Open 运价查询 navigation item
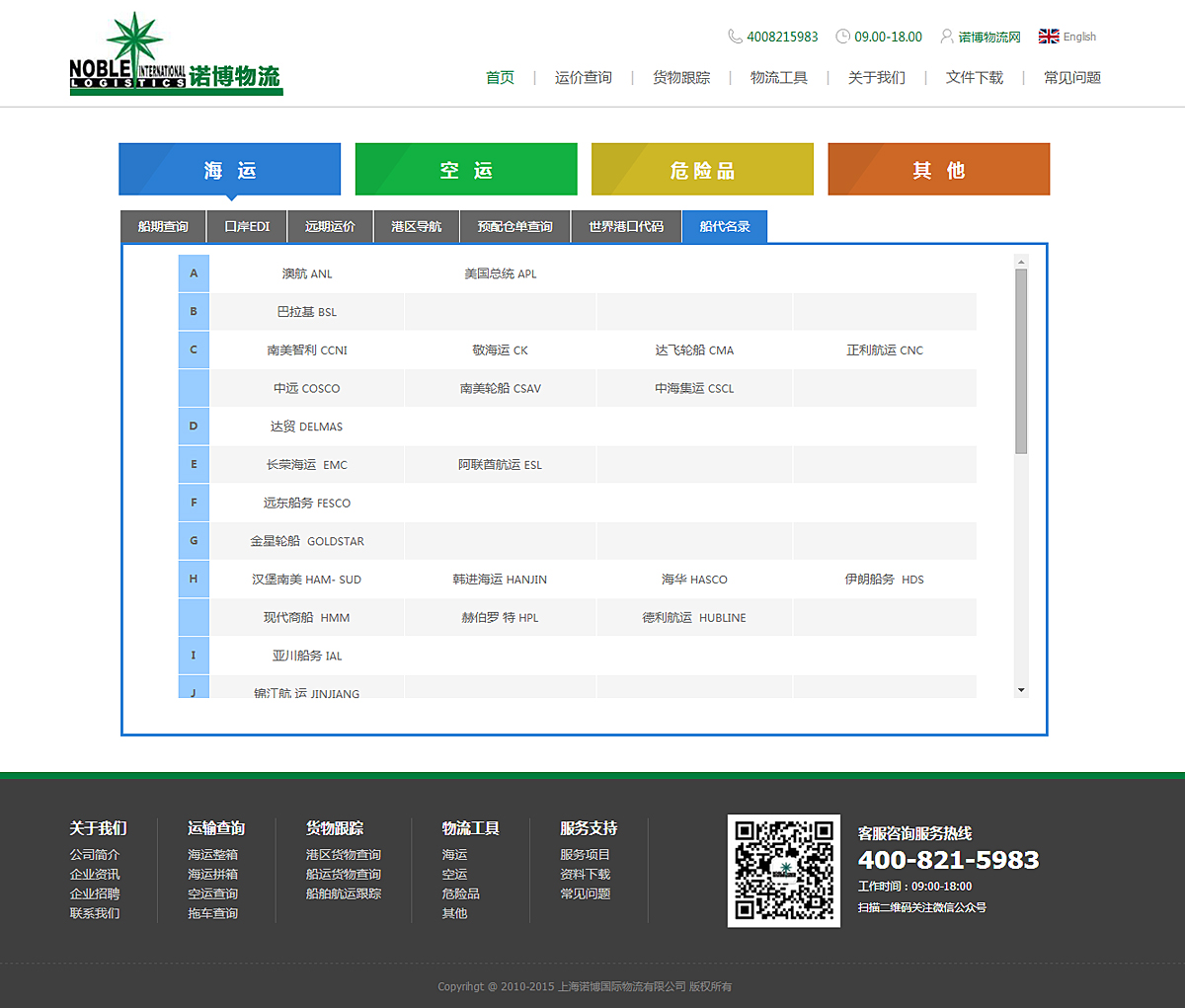This screenshot has width=1185, height=1008. (584, 77)
